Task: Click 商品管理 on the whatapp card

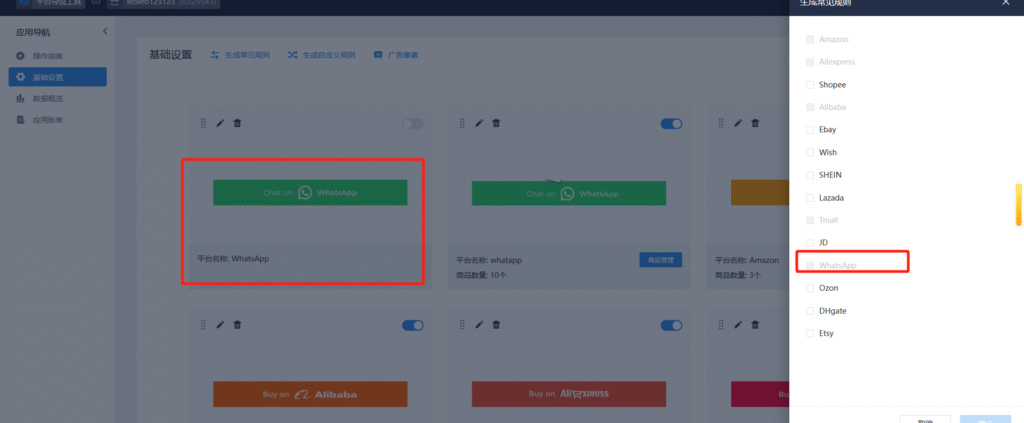Action: pyautogui.click(x=661, y=260)
